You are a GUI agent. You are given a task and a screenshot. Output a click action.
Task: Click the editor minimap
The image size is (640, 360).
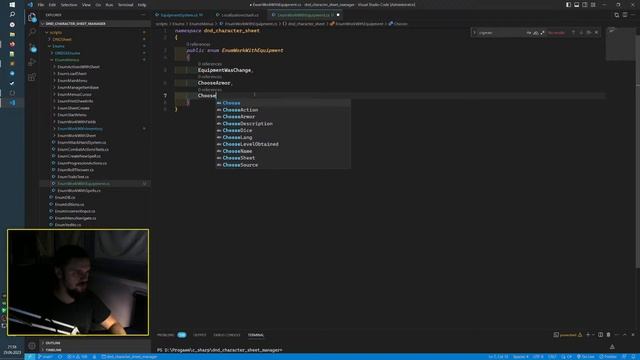tap(620, 43)
